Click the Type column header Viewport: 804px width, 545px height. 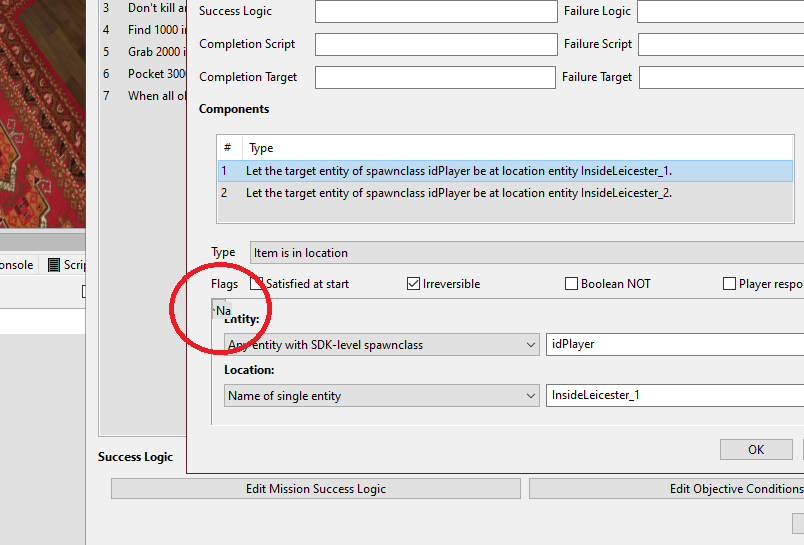pos(261,148)
